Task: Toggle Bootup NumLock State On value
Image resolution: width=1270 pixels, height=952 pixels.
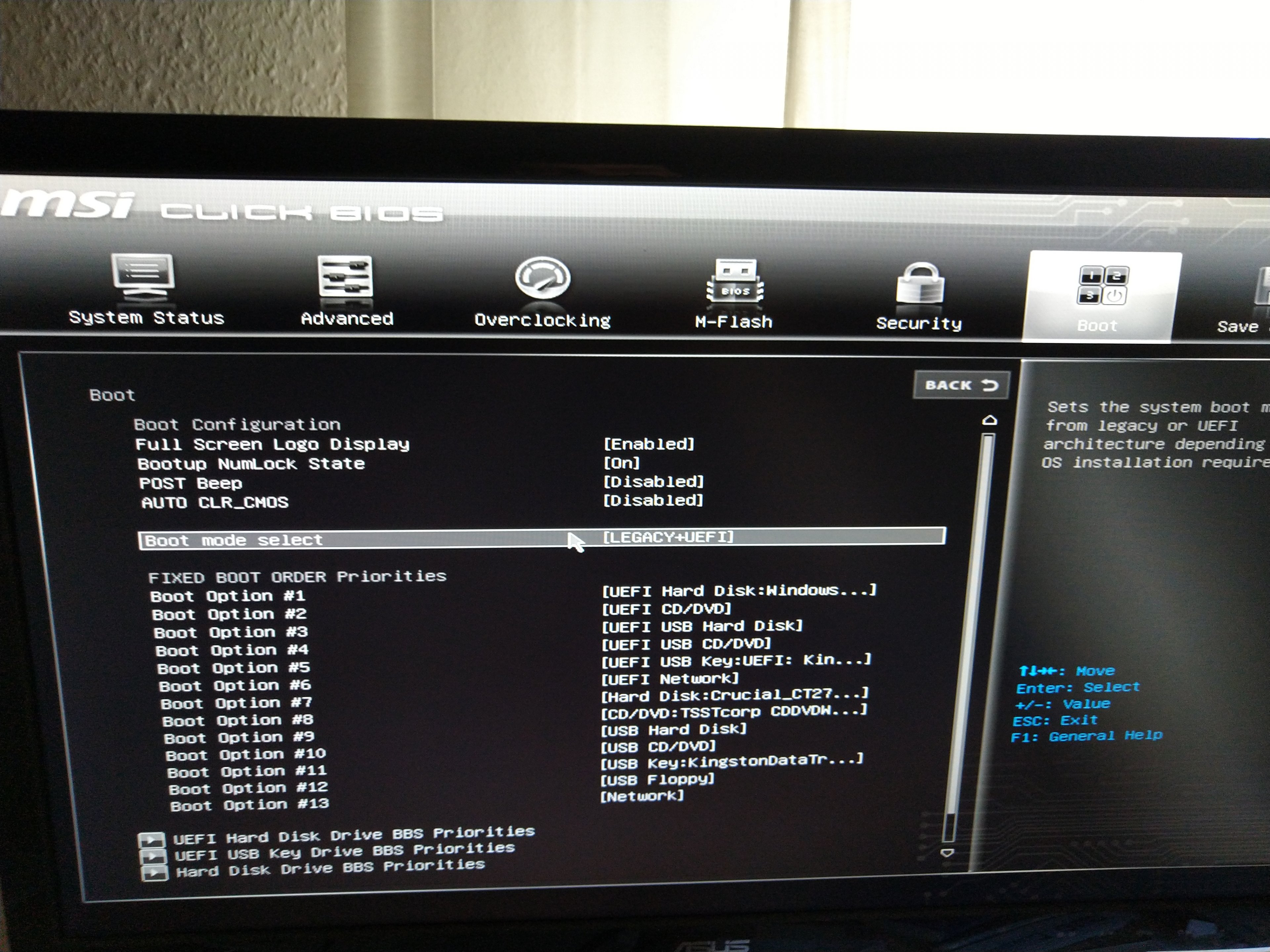Action: click(x=621, y=462)
